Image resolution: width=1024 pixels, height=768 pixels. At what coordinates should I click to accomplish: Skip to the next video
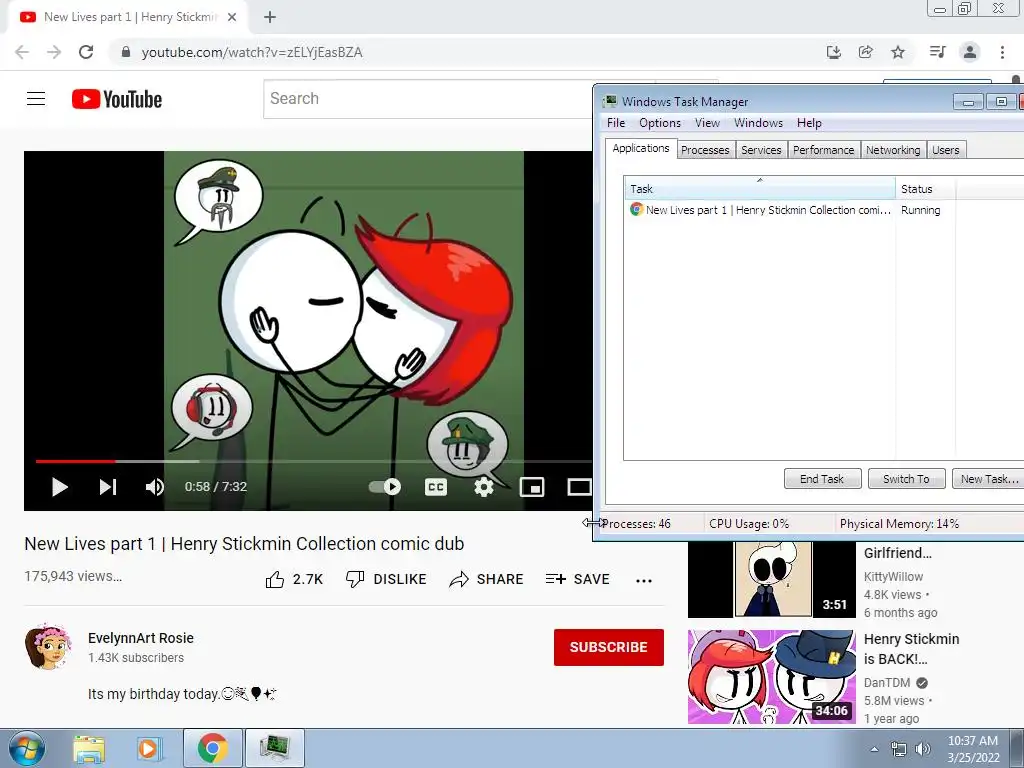108,487
